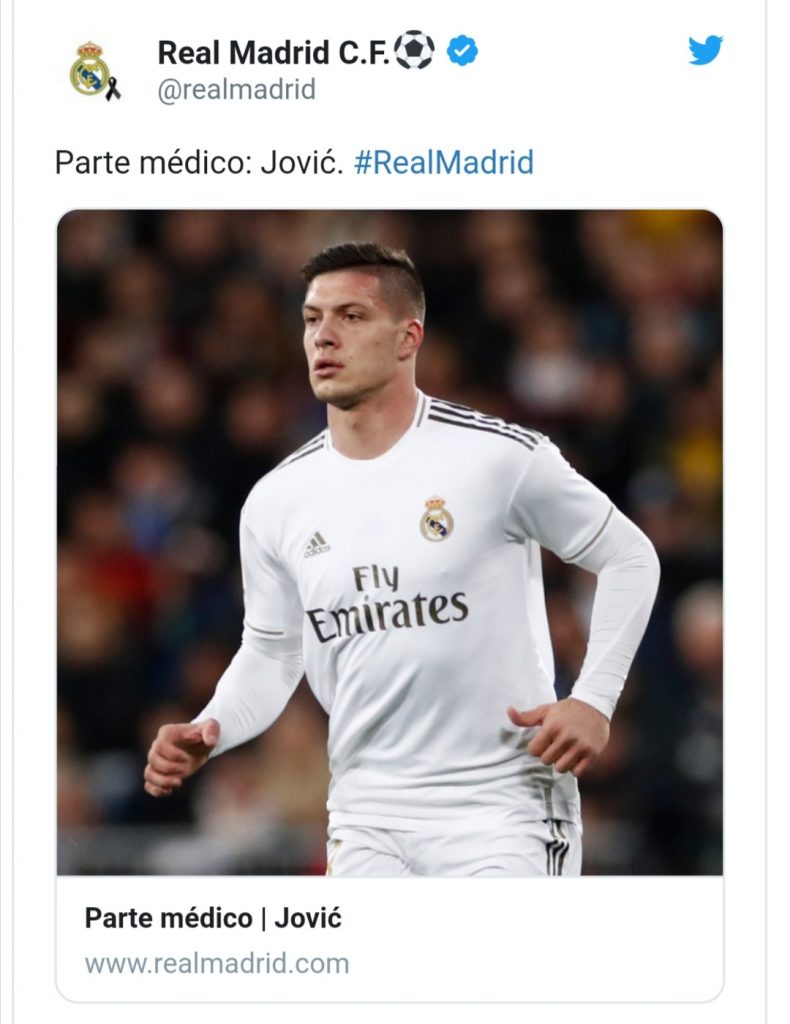Screen dimensions: 790x1024
Task: Click the player's white shorts in the photo
Action: pyautogui.click(x=454, y=849)
